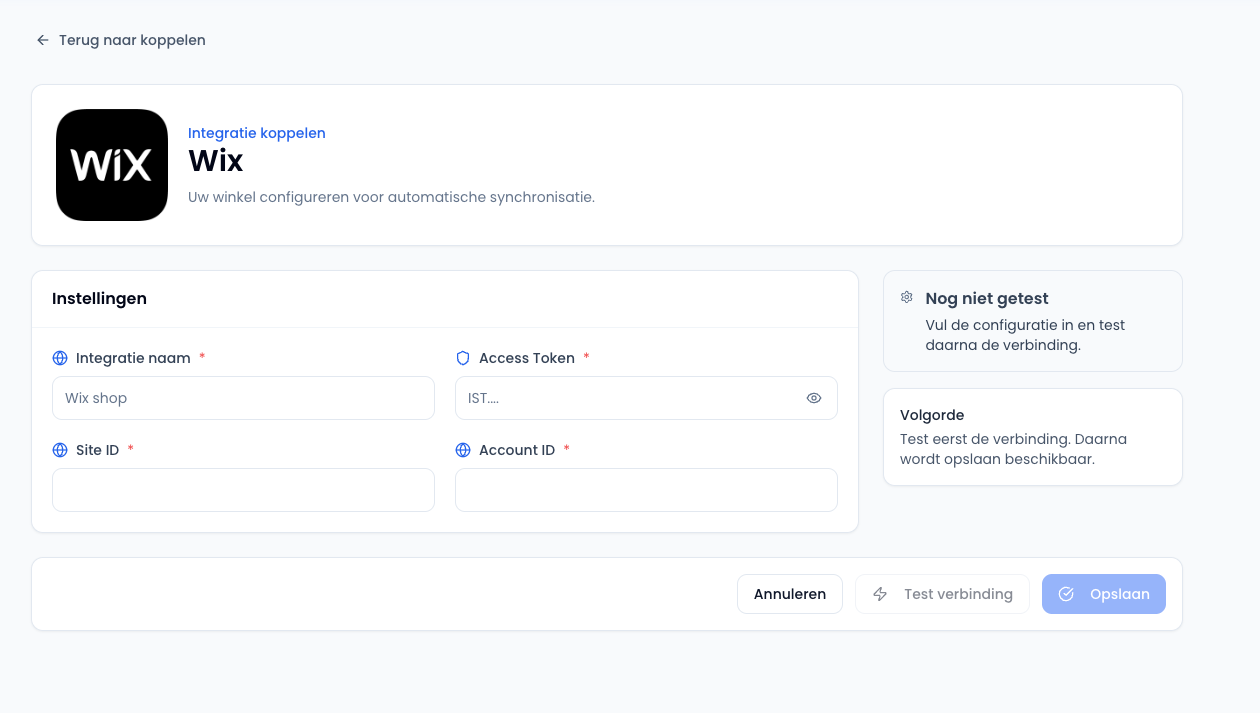Click shield icon beside Access Token
The height and width of the screenshot is (713, 1260).
pyautogui.click(x=463, y=358)
